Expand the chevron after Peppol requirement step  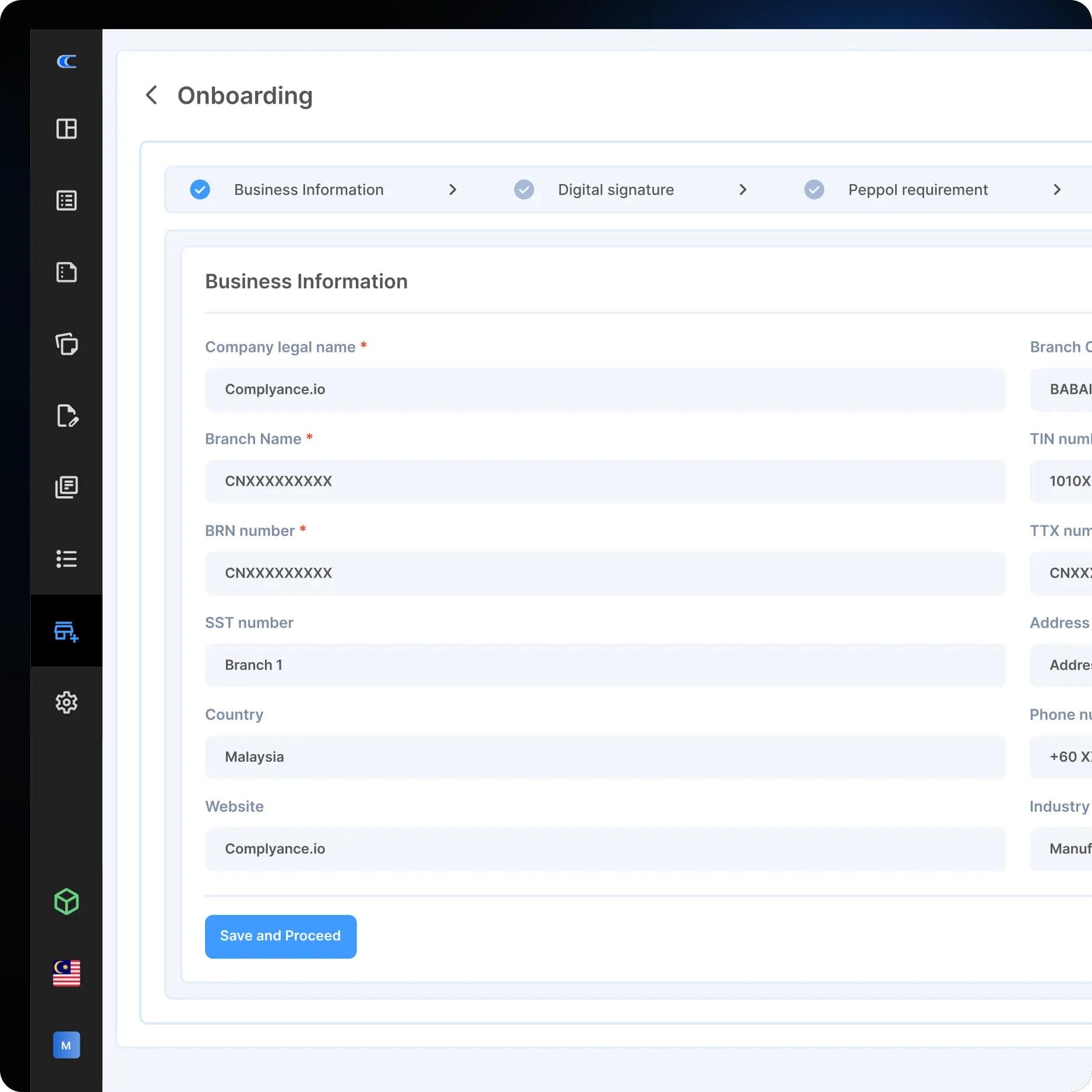[1057, 189]
